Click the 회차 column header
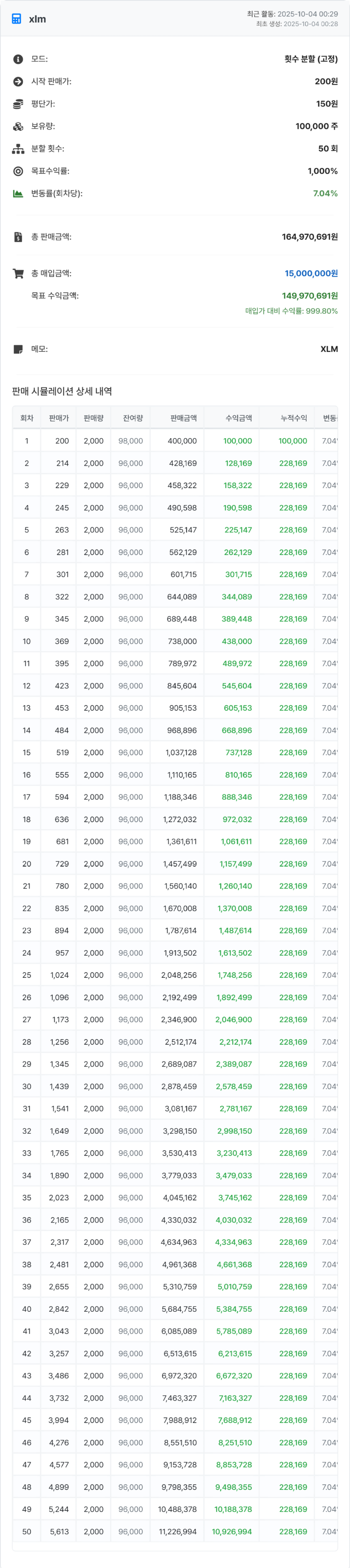Viewport: 350px width, 1568px height. 27,418
